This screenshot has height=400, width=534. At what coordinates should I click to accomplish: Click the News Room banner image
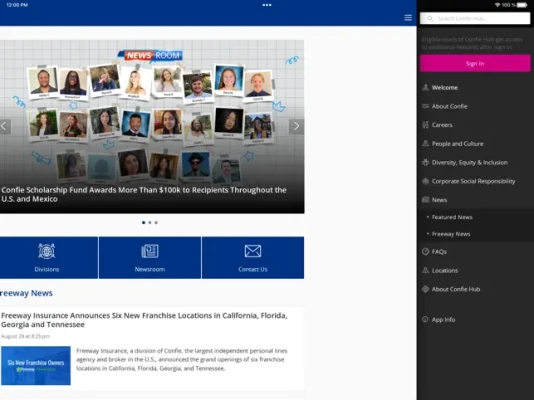pos(150,55)
